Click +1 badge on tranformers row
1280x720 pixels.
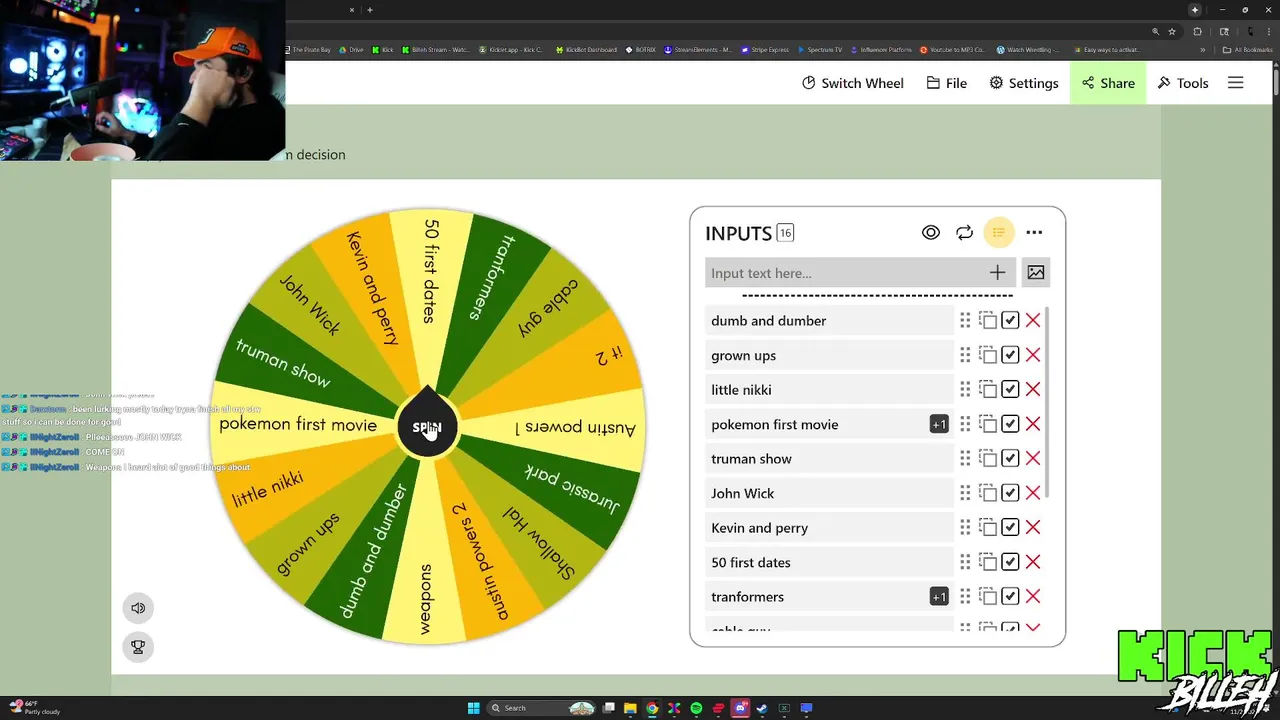click(x=939, y=597)
